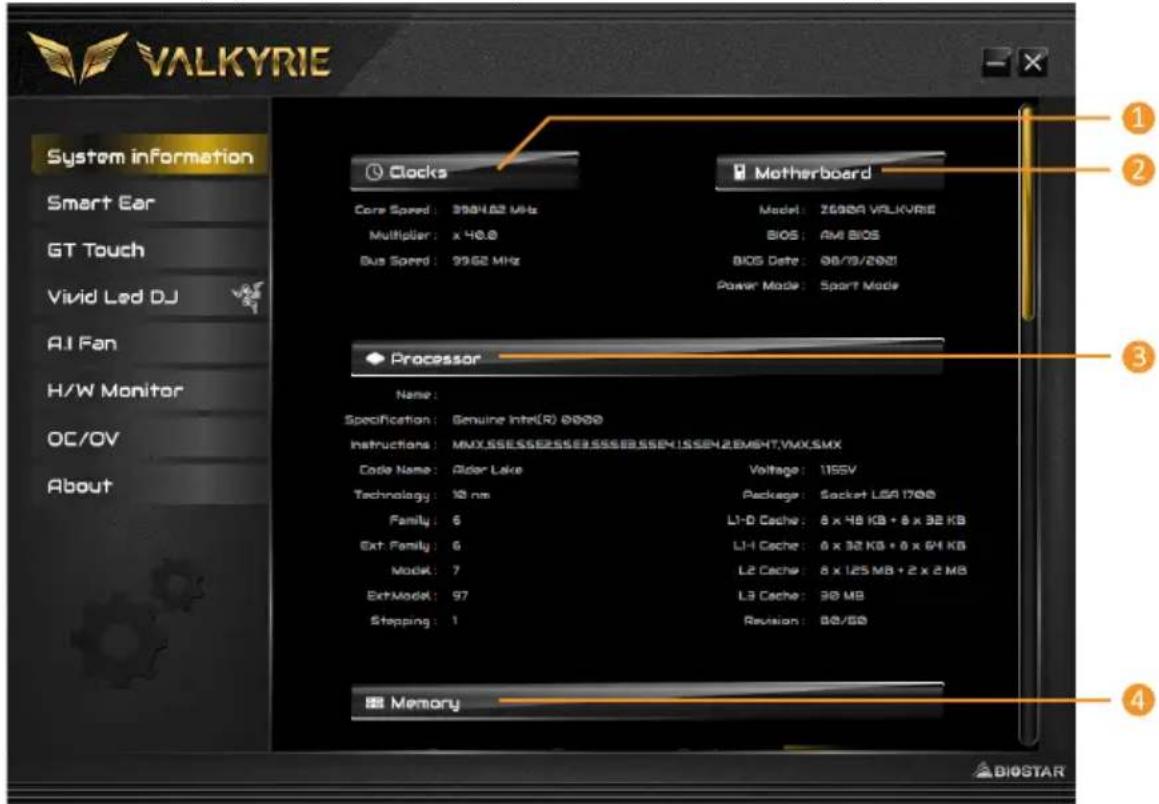Click the Socket LGA 1700 package value

pyautogui.click(x=877, y=494)
